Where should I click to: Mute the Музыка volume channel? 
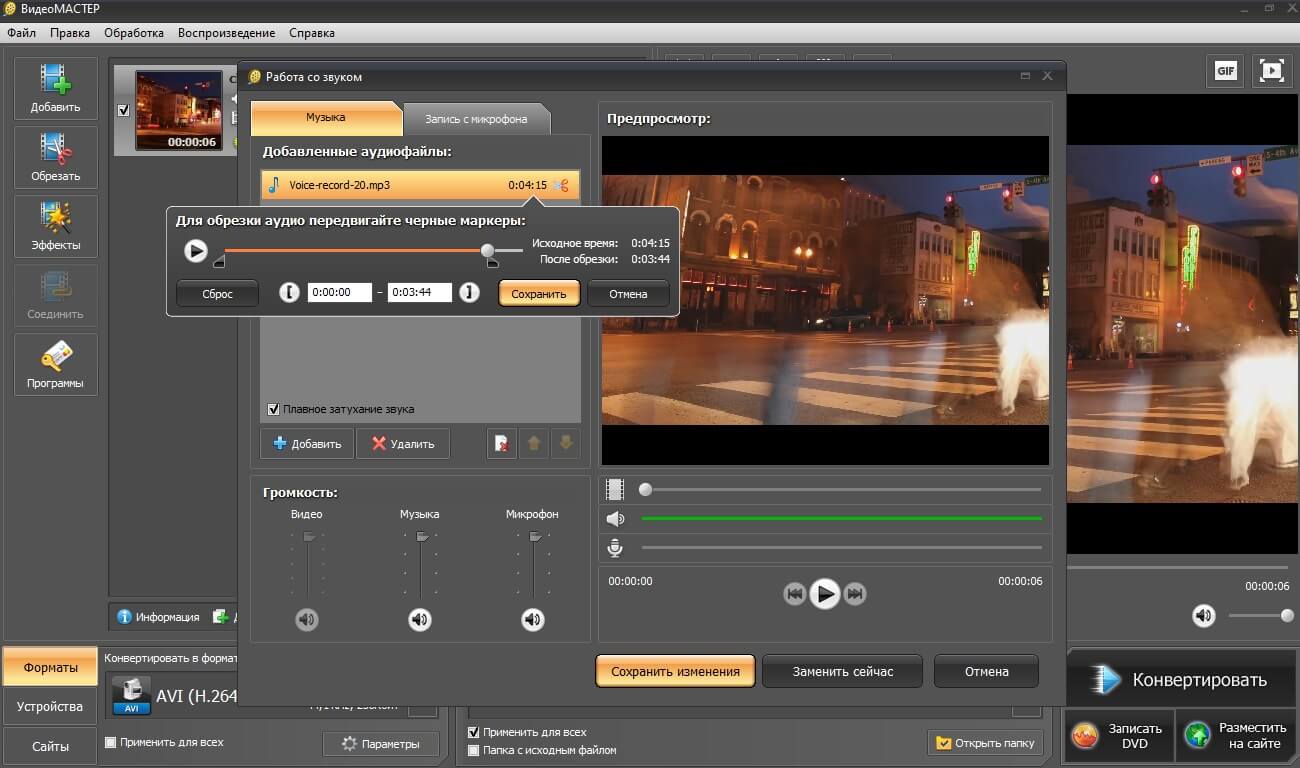click(420, 620)
